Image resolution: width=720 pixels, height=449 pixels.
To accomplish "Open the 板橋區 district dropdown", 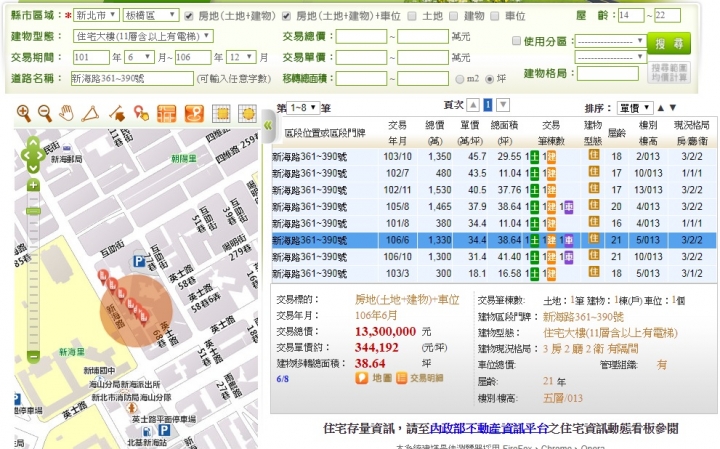I will tap(151, 15).
